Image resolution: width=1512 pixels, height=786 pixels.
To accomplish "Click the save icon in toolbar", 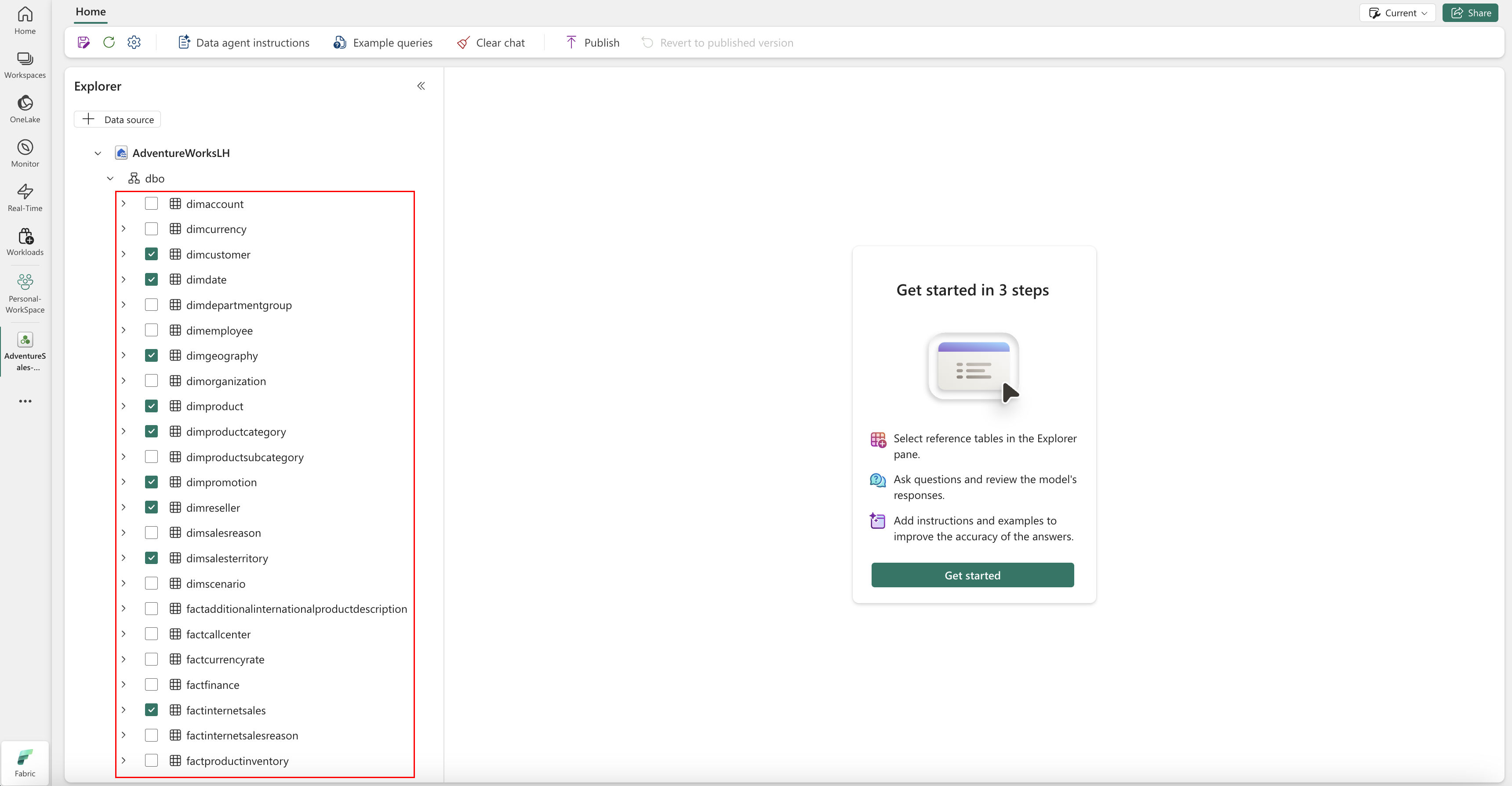I will [x=84, y=42].
